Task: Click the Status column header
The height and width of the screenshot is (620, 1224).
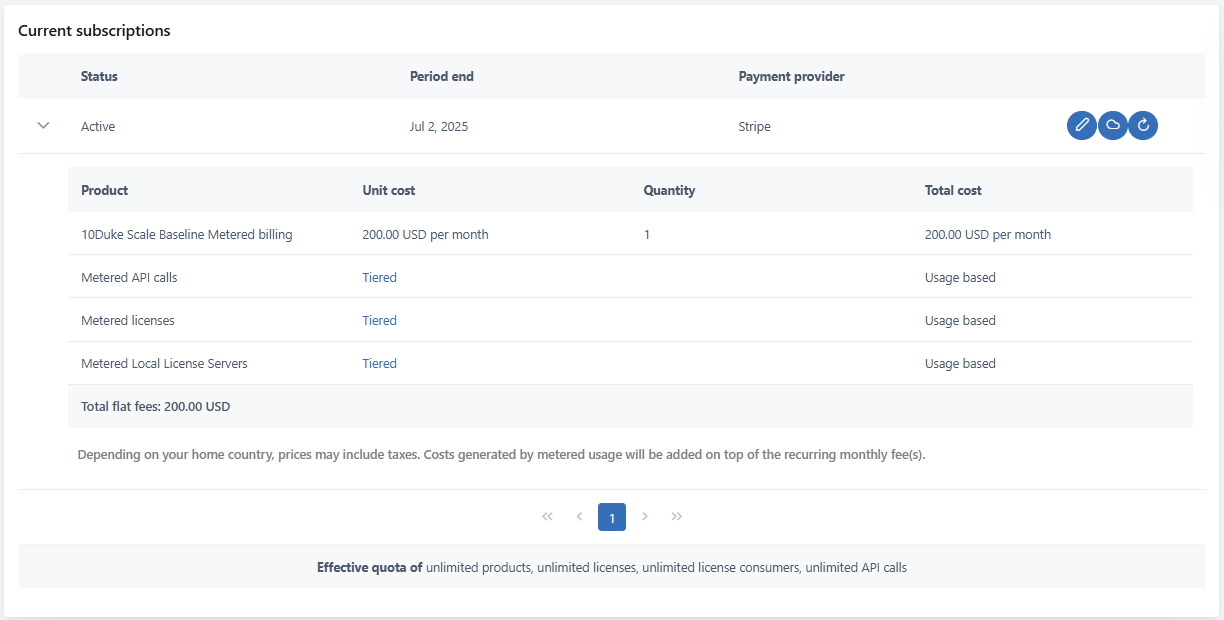Action: click(99, 77)
